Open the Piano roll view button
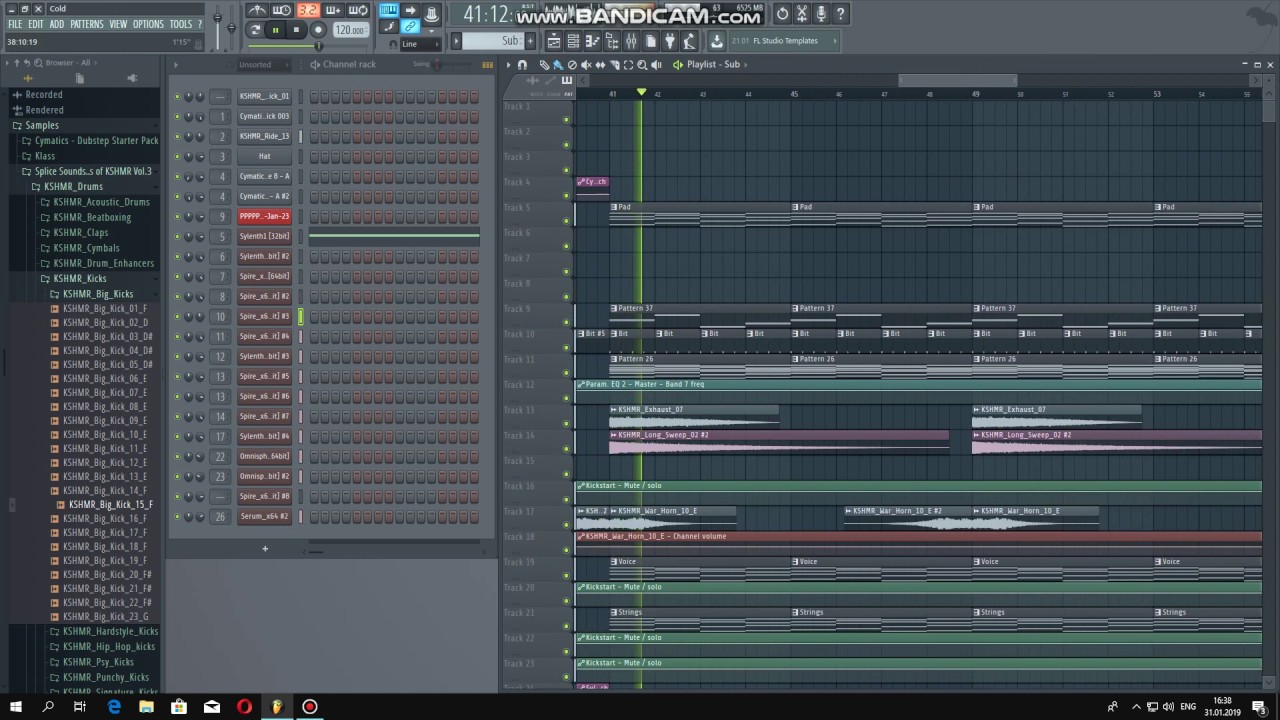This screenshot has width=1280, height=720. [592, 41]
